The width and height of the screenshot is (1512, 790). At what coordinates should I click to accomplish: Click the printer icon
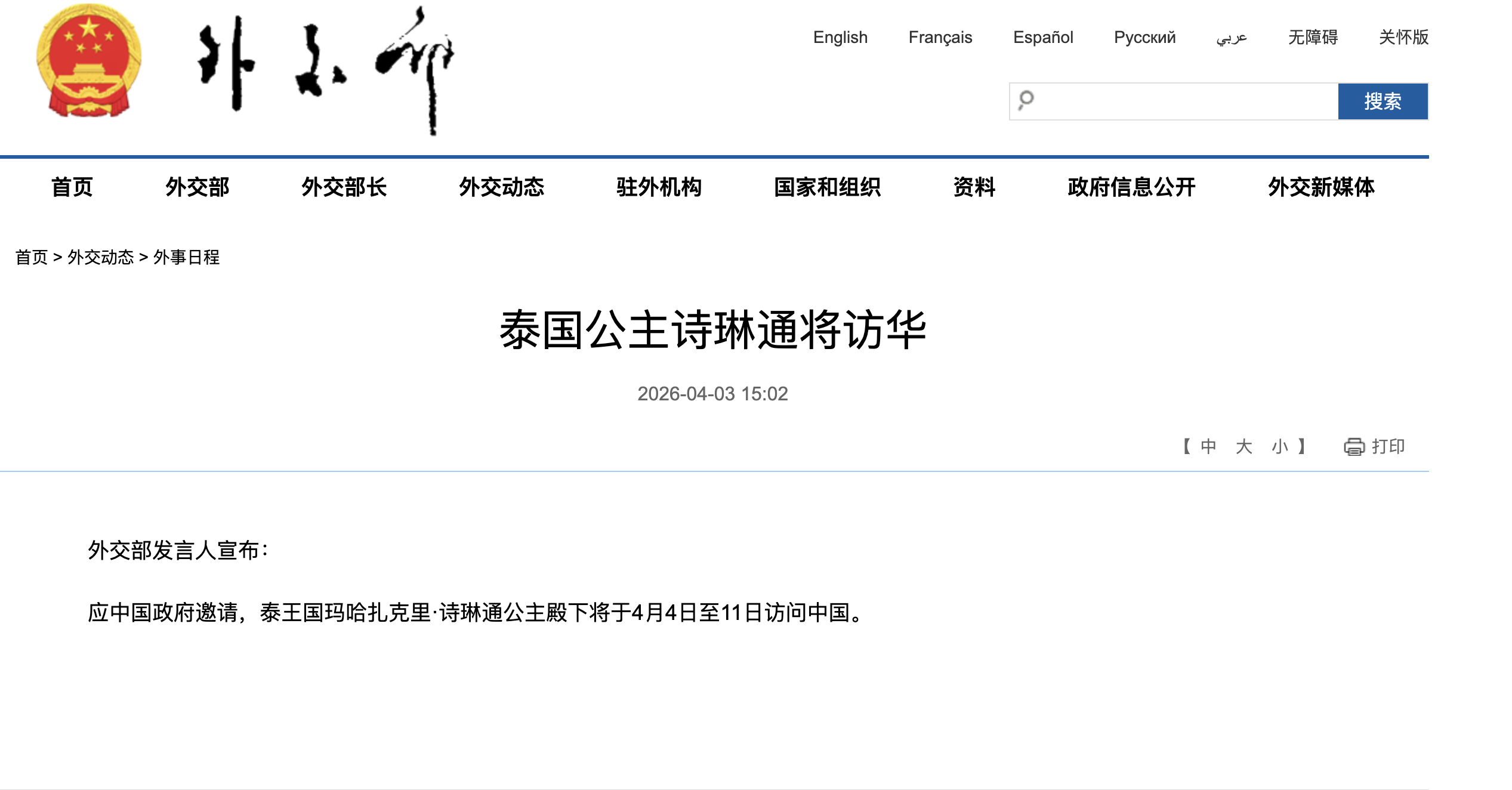(x=1353, y=446)
